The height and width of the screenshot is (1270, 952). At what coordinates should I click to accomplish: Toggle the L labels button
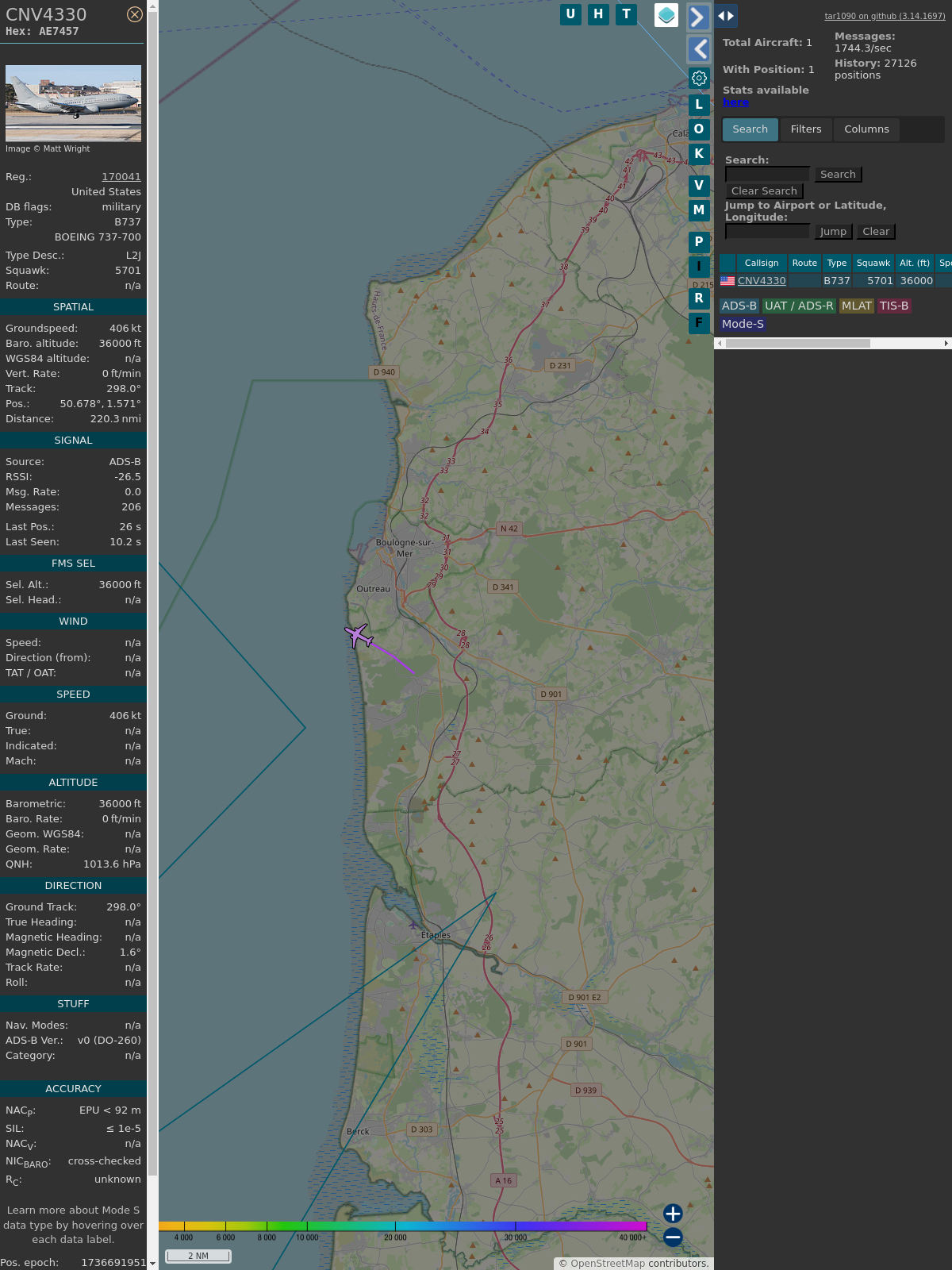pos(699,104)
